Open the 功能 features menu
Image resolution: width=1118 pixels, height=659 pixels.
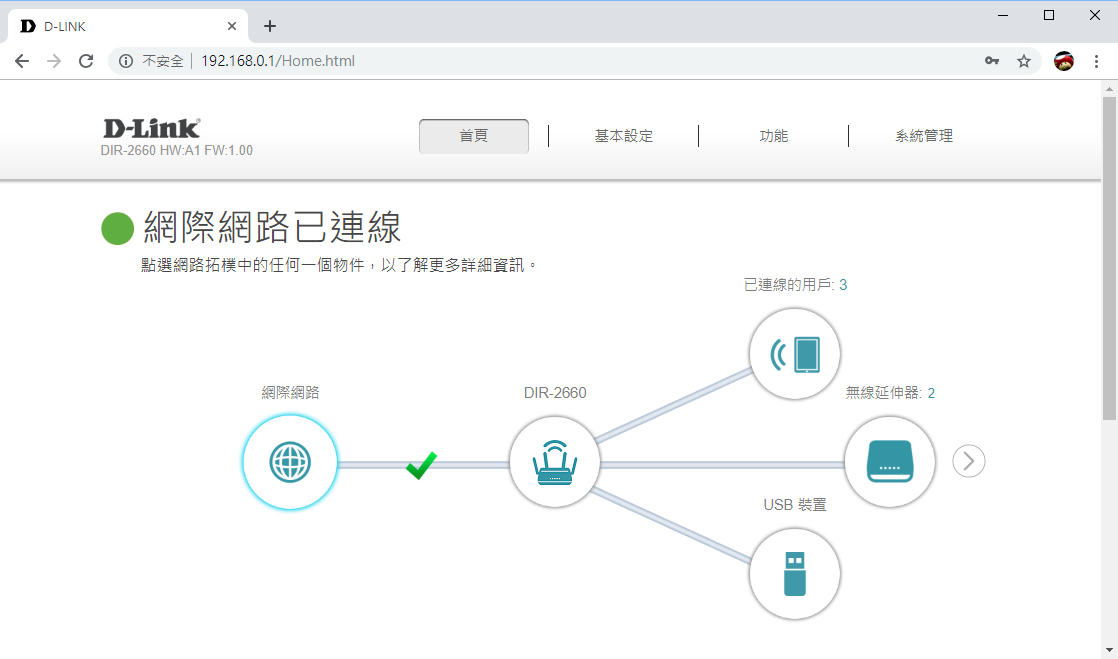coord(774,136)
